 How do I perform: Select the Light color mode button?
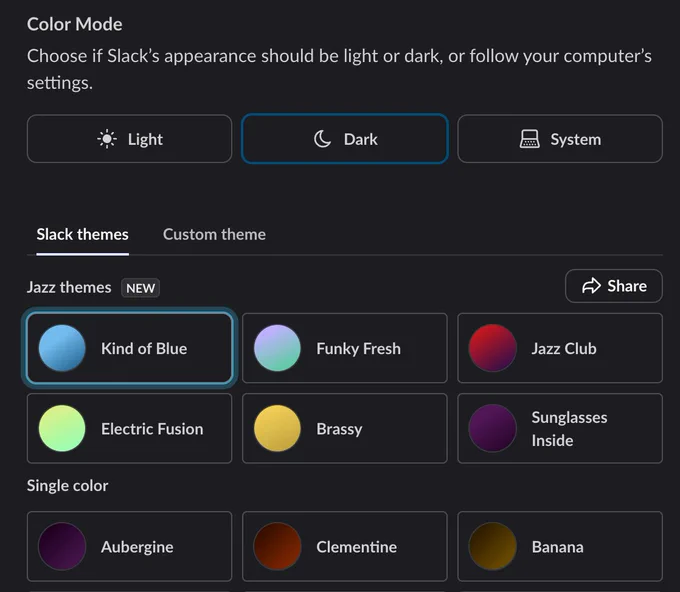tap(129, 139)
